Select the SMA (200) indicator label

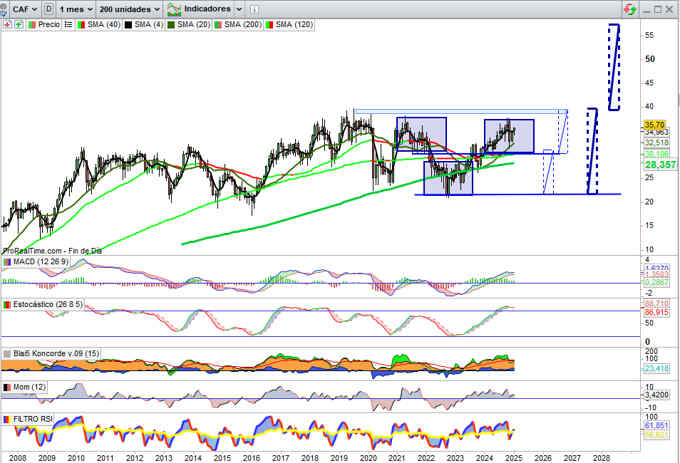coord(246,22)
